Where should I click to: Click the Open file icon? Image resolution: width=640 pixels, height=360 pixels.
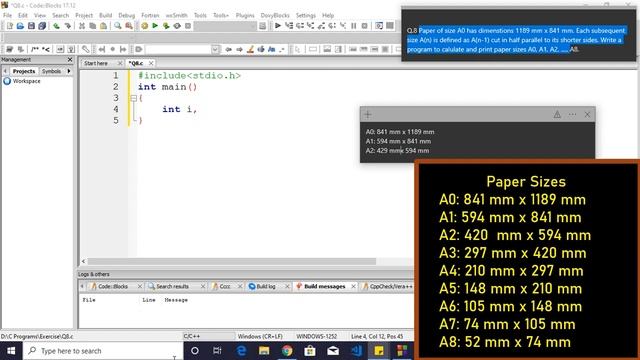pos(20,26)
